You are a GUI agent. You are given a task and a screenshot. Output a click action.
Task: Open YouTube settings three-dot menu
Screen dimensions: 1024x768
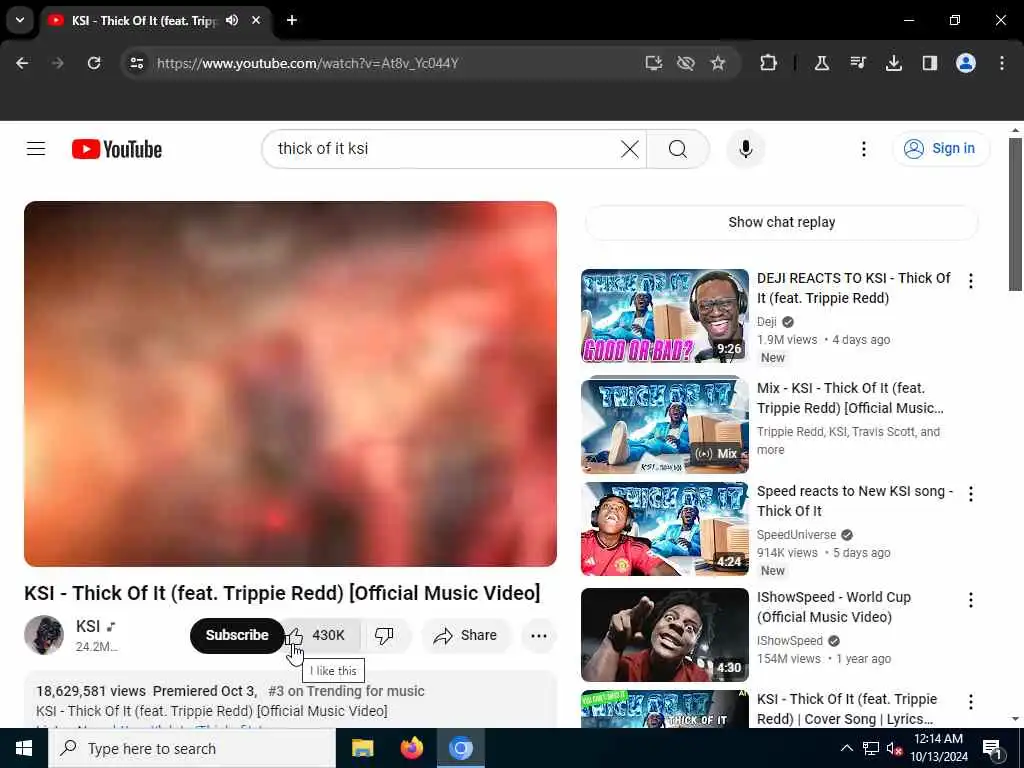click(x=863, y=149)
